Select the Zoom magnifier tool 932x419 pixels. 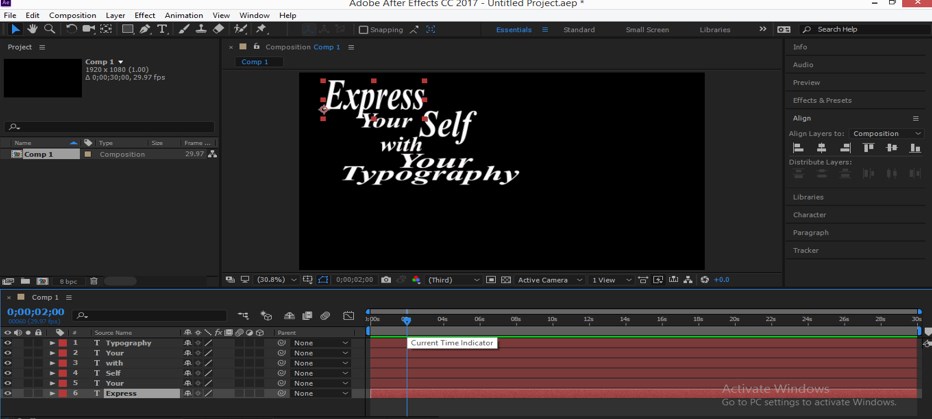[49, 29]
